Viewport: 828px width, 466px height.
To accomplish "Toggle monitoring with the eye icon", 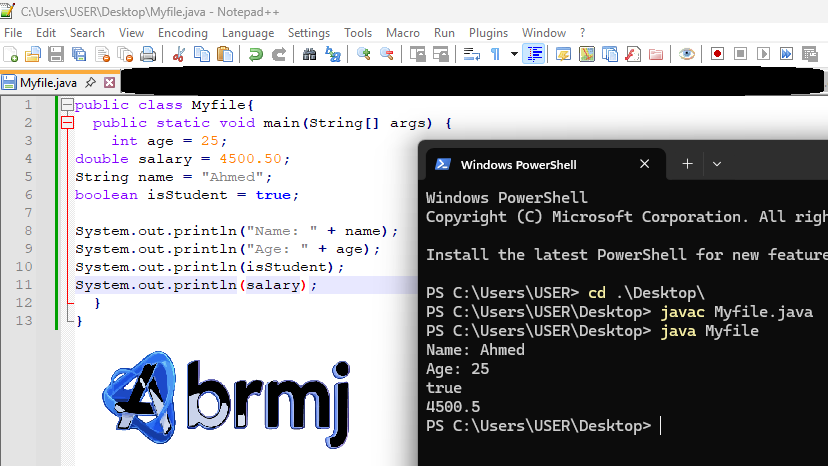I will (686, 54).
